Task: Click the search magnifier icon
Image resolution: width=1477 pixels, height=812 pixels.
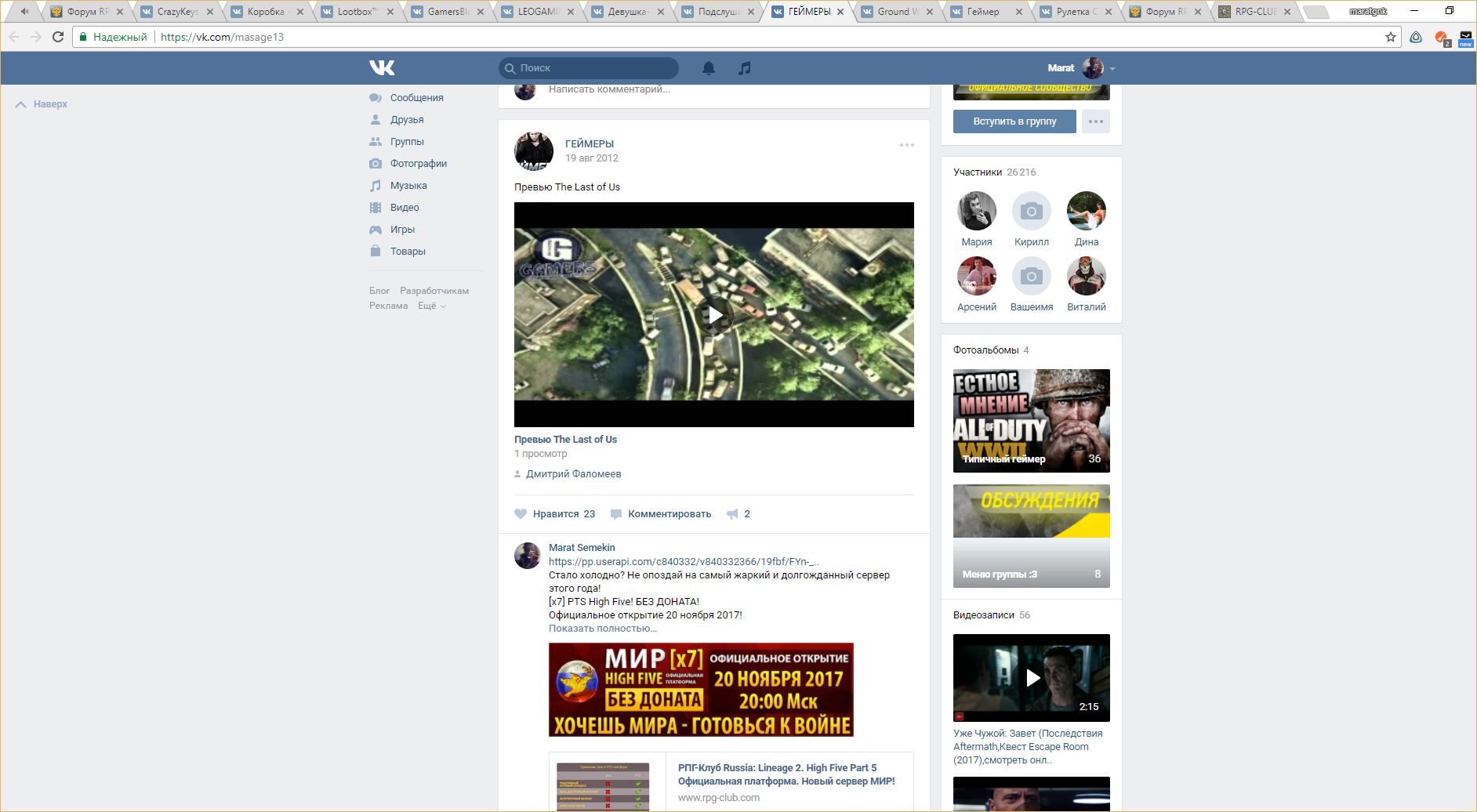Action: click(510, 68)
